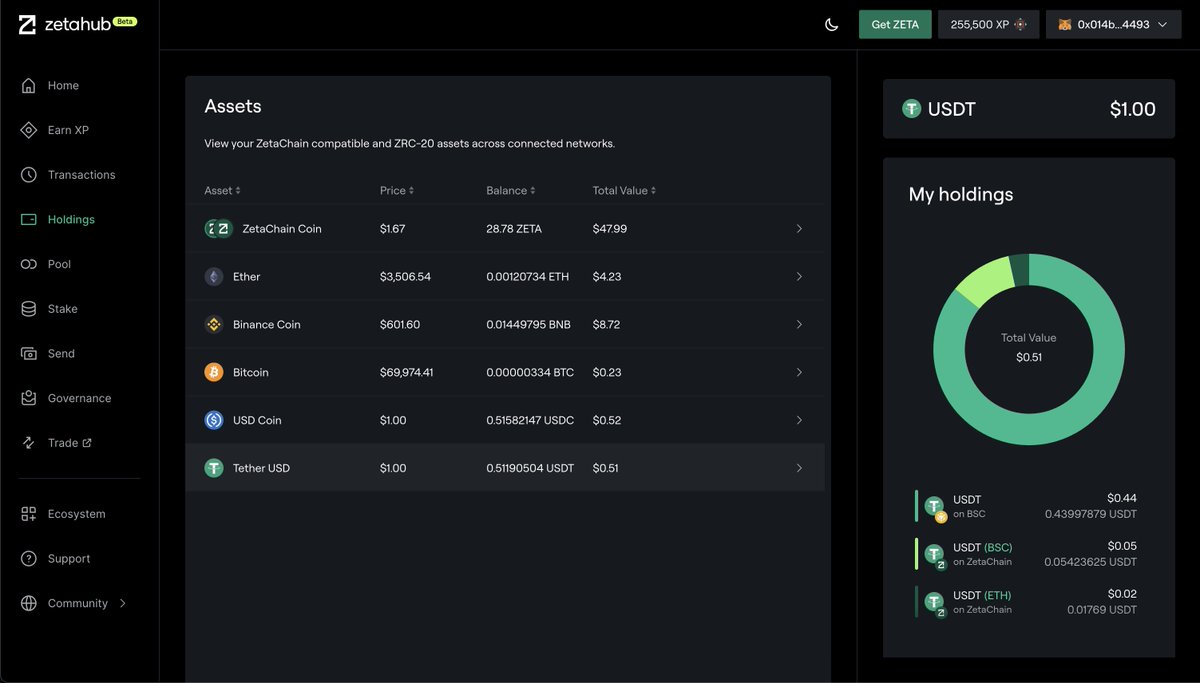Click the Governance icon in sidebar
The image size is (1200, 683).
[x=29, y=398]
